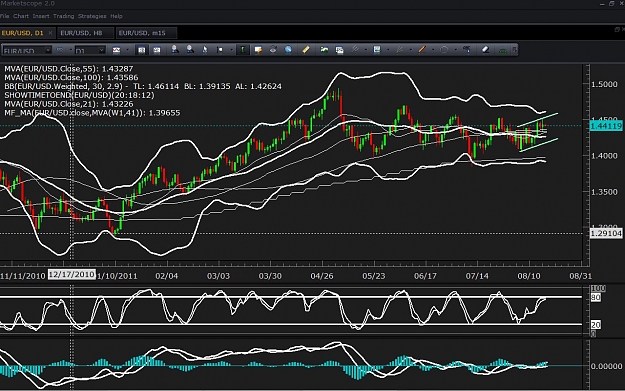Click the 1.44119 current price tag
Viewport: 625px width, 391px height.
605,126
